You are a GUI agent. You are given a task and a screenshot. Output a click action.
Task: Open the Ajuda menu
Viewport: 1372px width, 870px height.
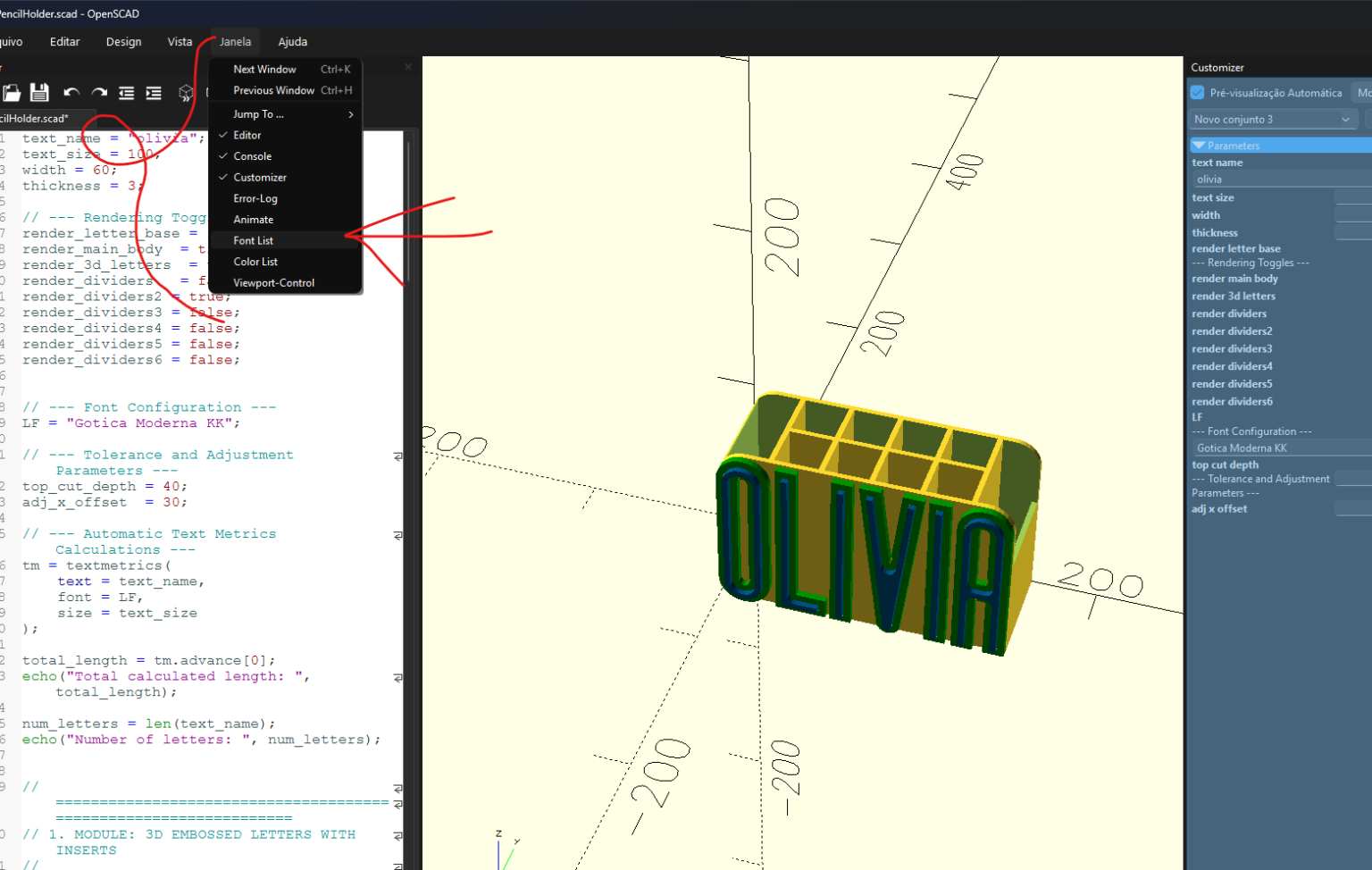292,42
